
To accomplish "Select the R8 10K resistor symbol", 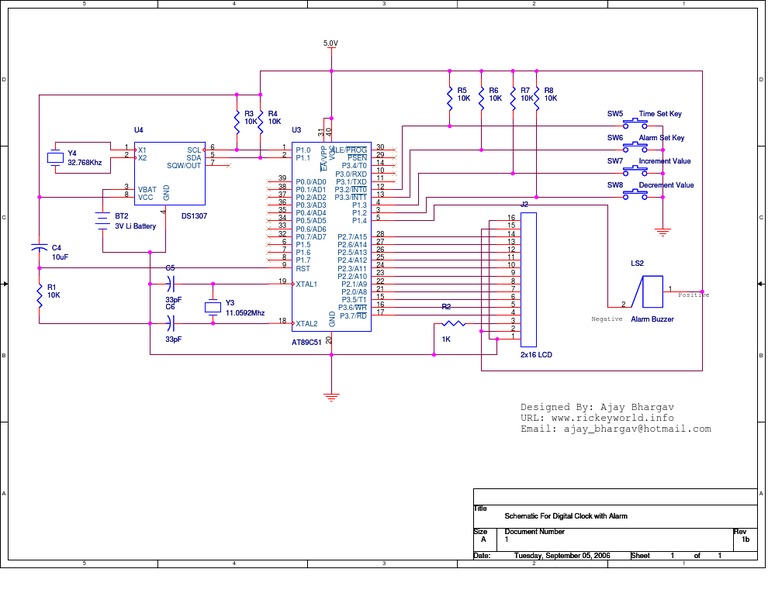I will [537, 98].
